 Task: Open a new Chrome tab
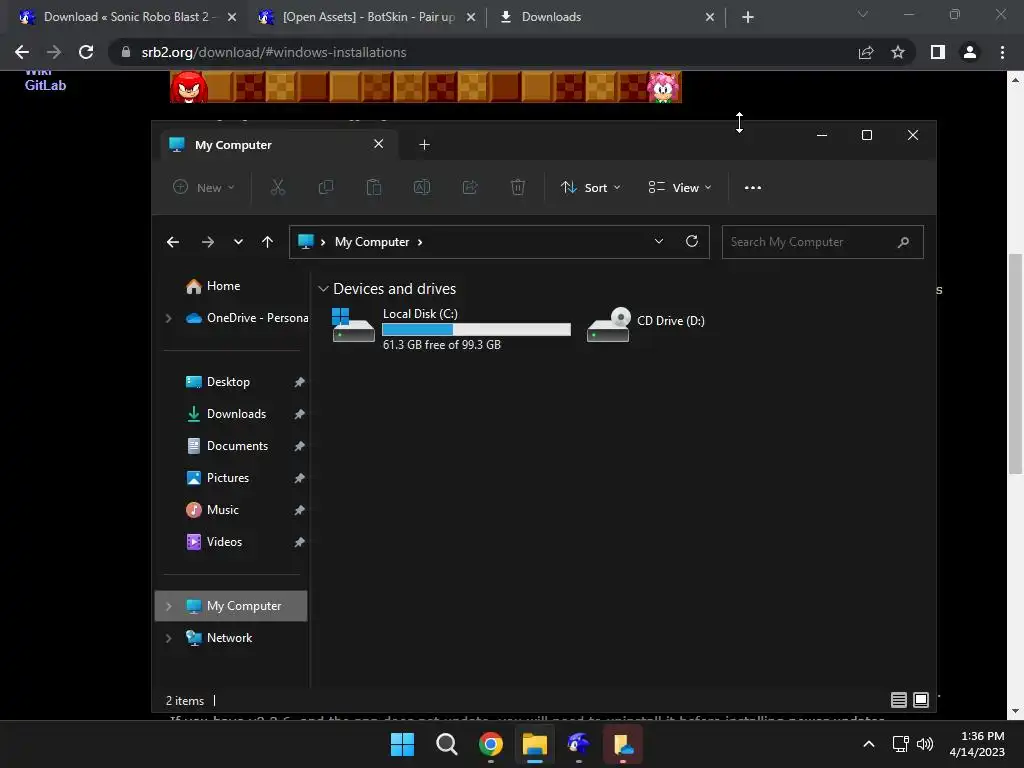coord(748,17)
